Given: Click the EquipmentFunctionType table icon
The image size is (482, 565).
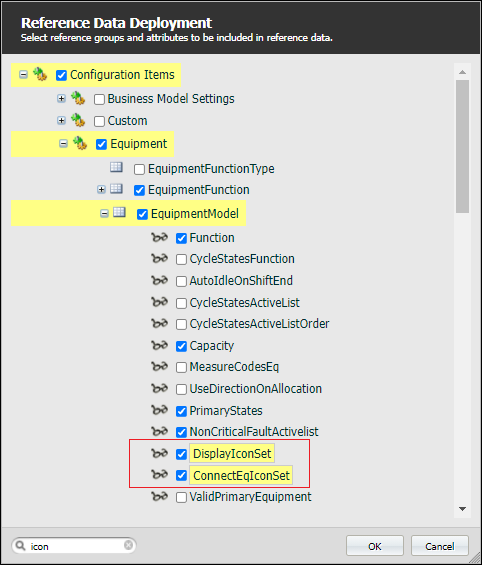Looking at the screenshot, I should point(116,167).
